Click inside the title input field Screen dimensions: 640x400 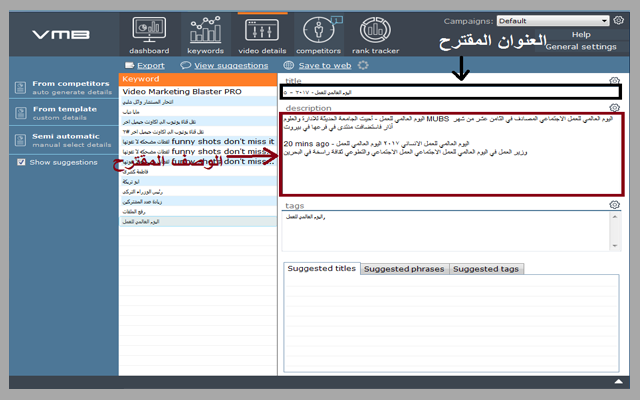click(451, 92)
